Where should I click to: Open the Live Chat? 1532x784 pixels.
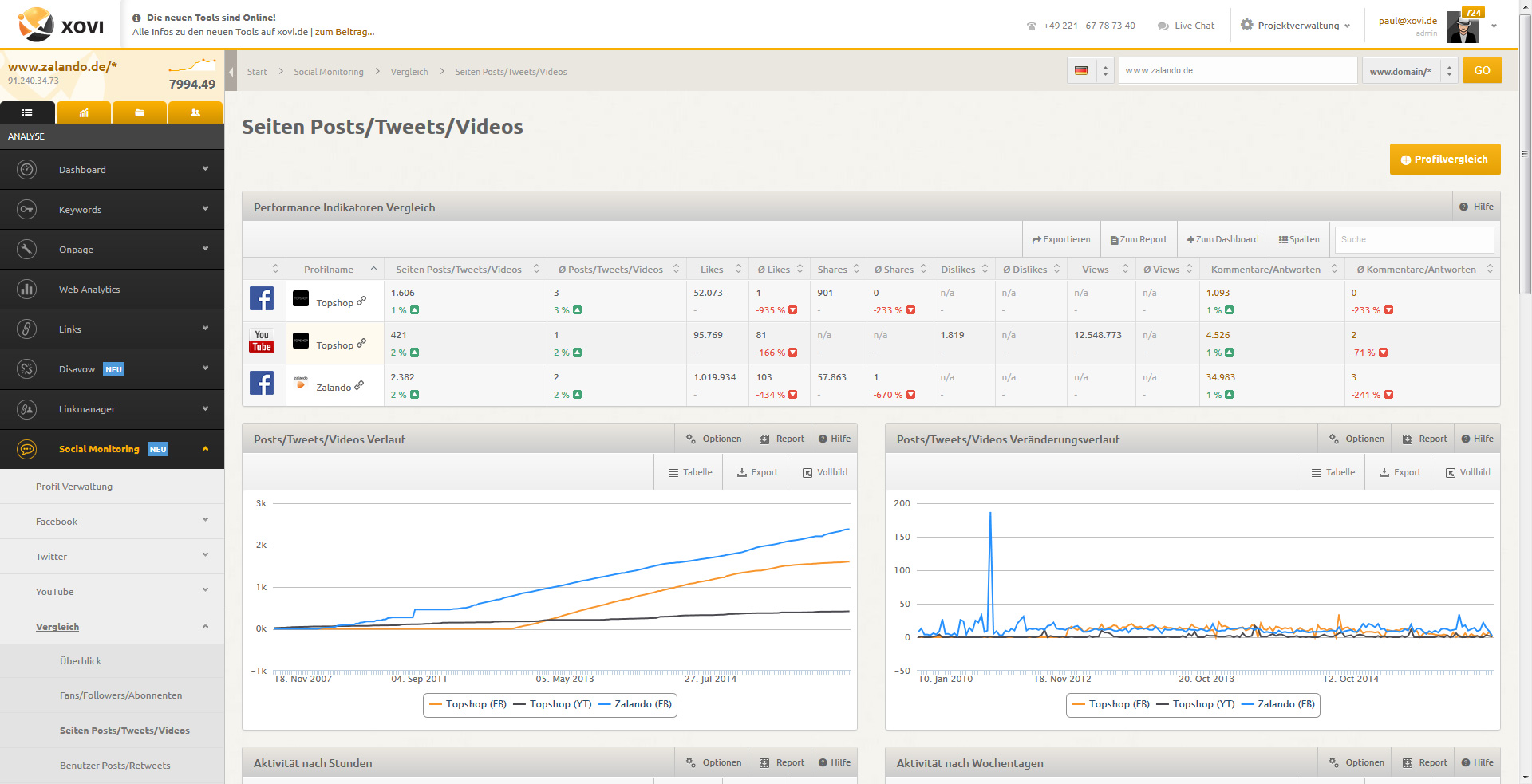pyautogui.click(x=1186, y=26)
